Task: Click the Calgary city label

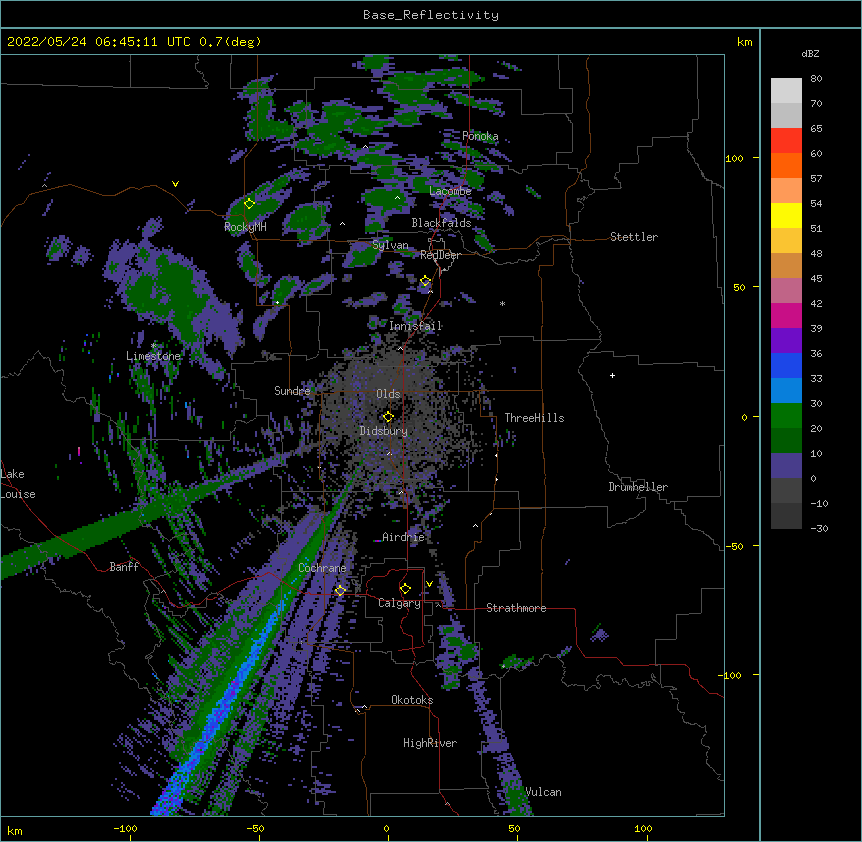Action: 399,603
